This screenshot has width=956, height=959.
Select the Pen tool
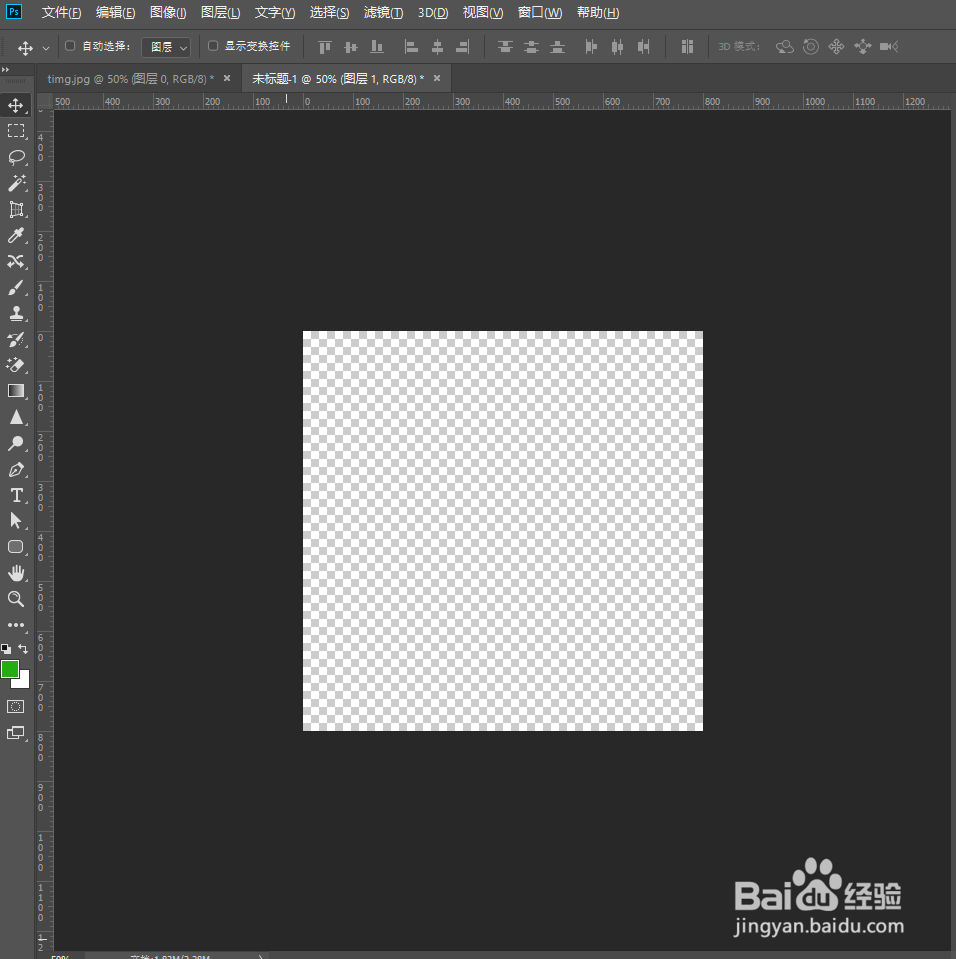tap(16, 470)
